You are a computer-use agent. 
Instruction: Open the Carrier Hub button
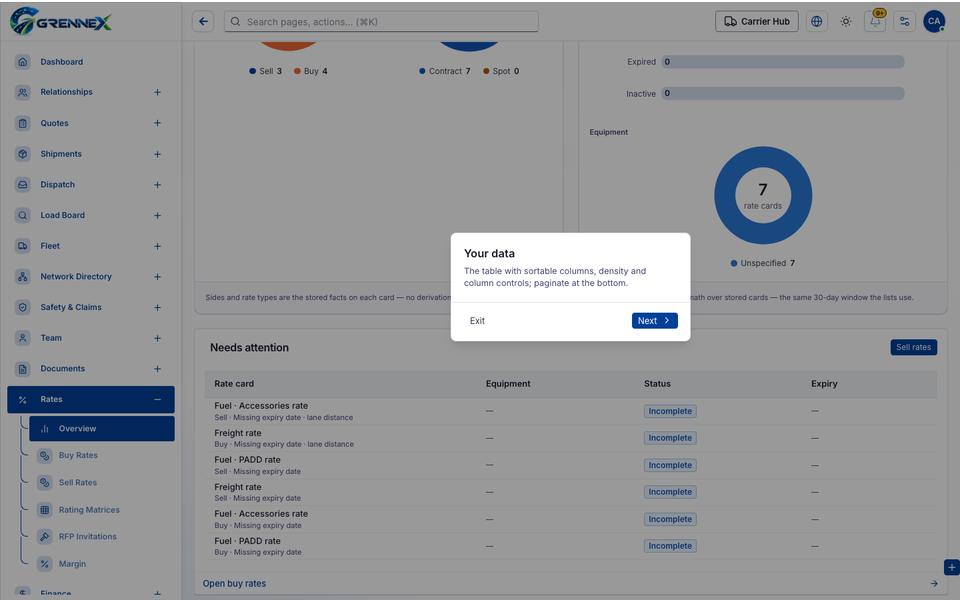point(757,21)
